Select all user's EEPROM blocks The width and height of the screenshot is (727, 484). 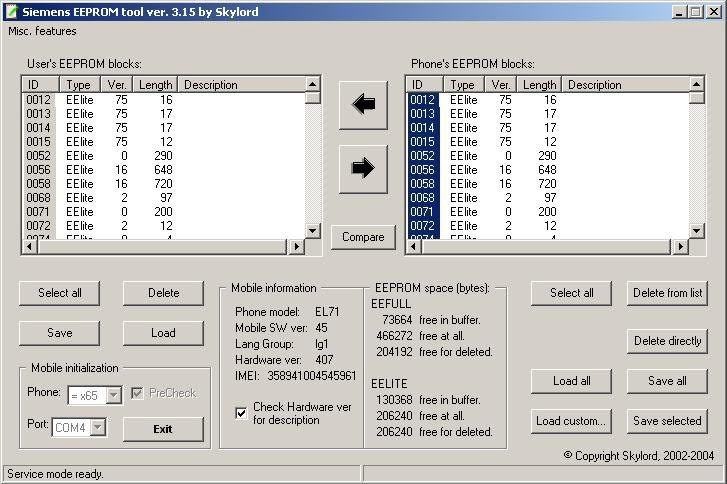(x=59, y=293)
